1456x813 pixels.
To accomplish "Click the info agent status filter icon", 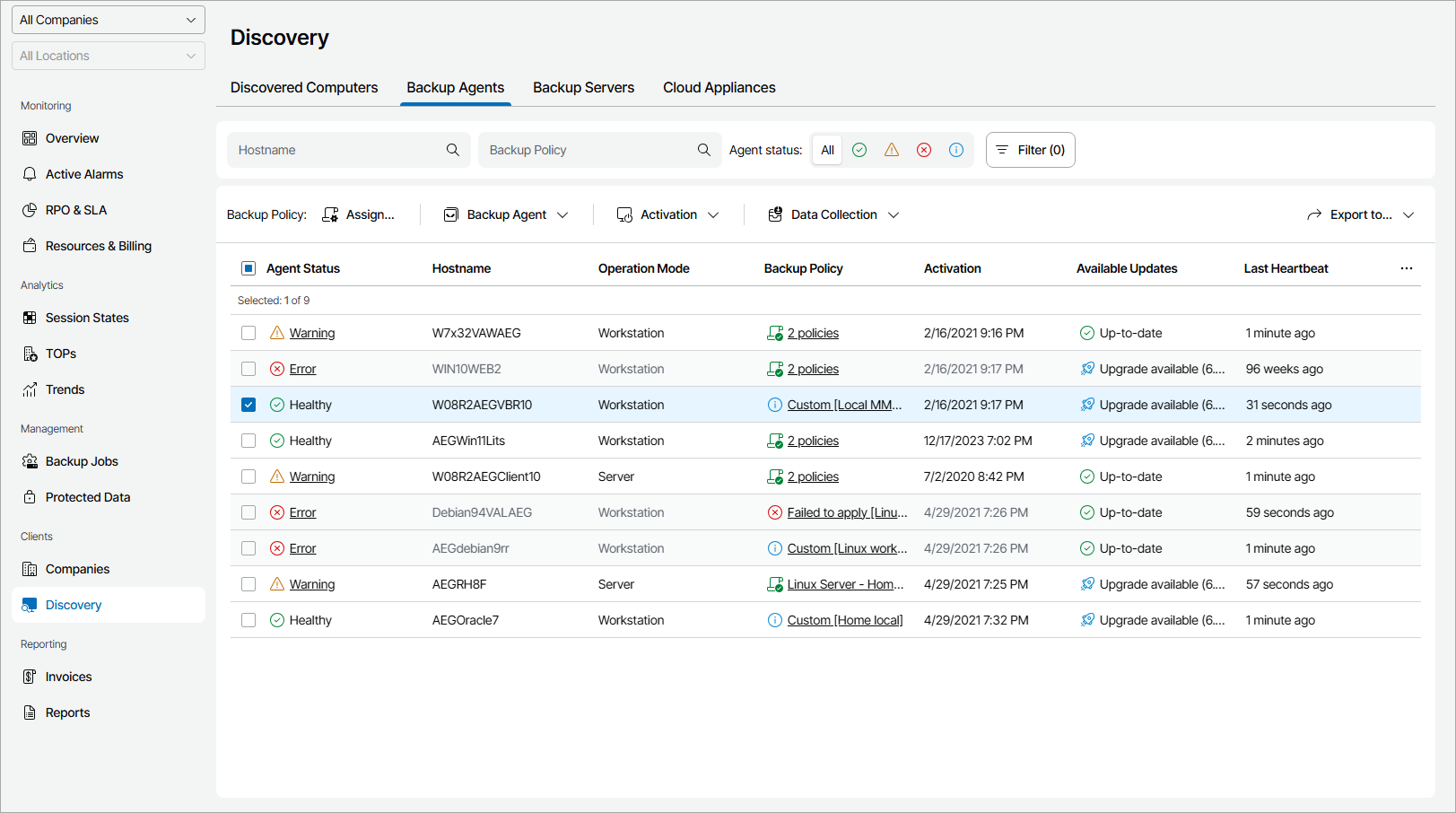I will pyautogui.click(x=956, y=150).
